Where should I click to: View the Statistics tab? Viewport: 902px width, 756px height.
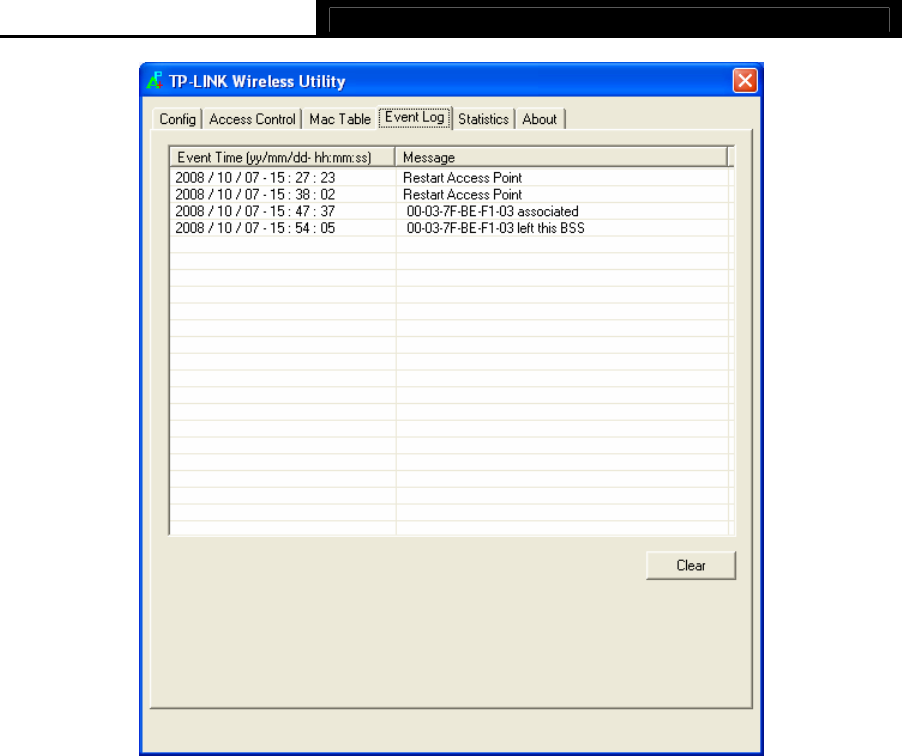(483, 119)
